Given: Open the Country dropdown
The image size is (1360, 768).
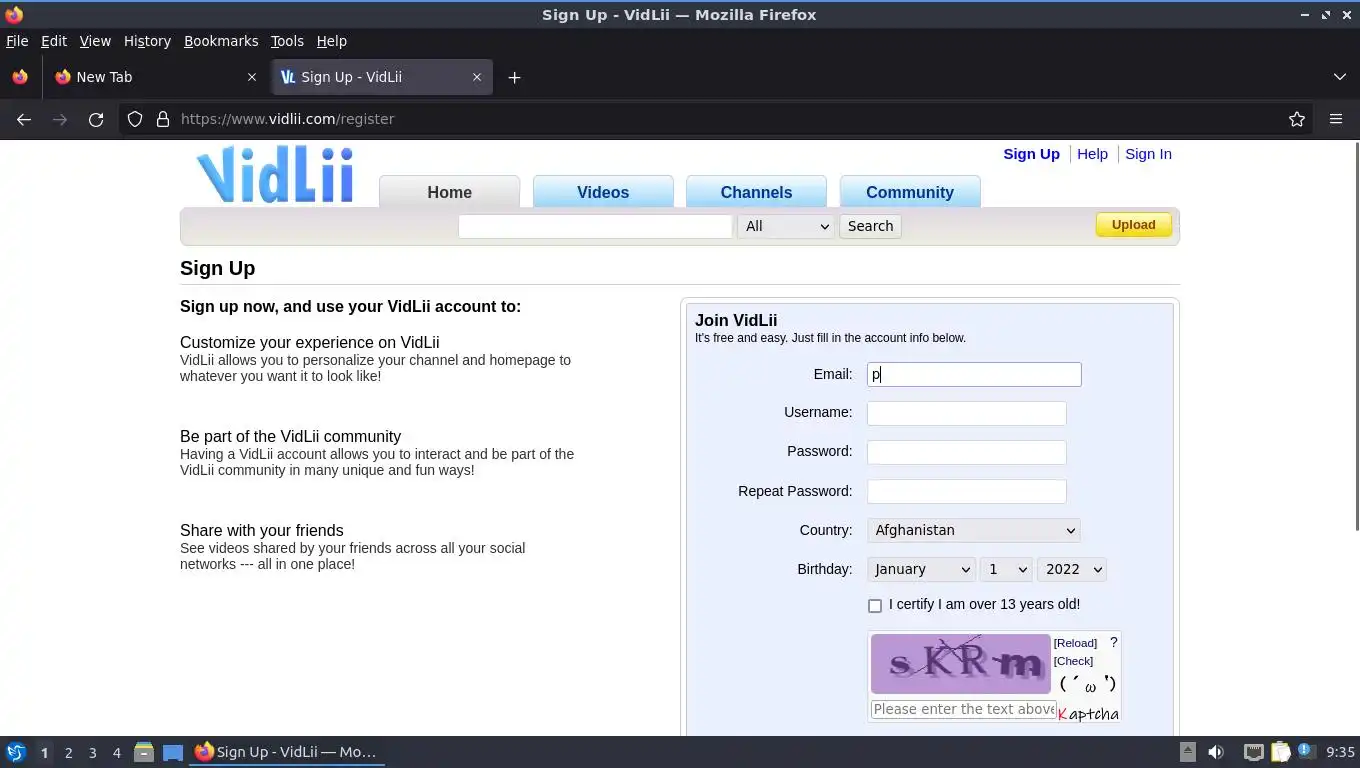Looking at the screenshot, I should point(974,530).
